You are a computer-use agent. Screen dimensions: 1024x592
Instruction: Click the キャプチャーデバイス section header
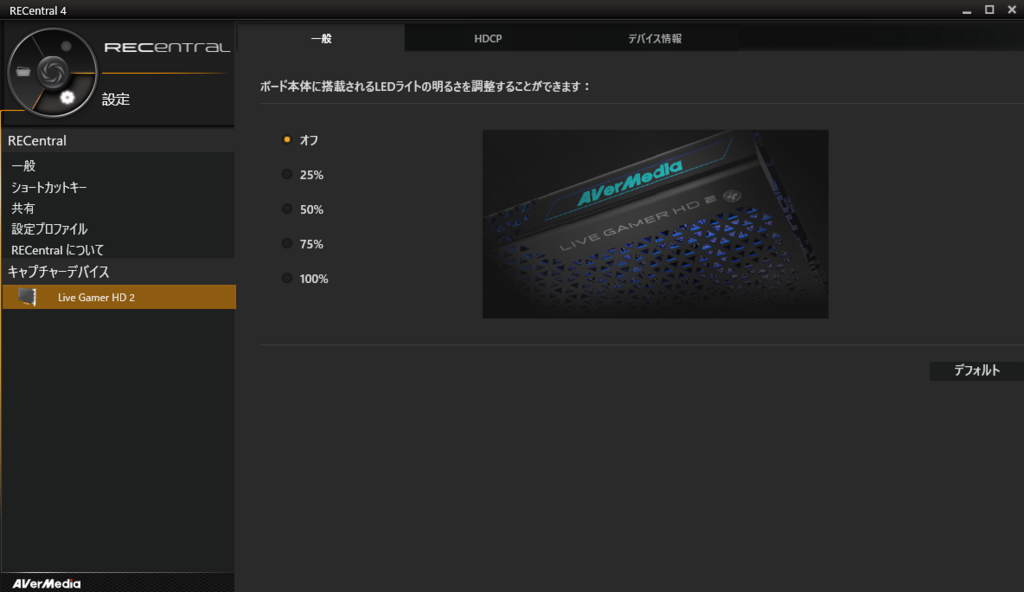click(x=118, y=271)
